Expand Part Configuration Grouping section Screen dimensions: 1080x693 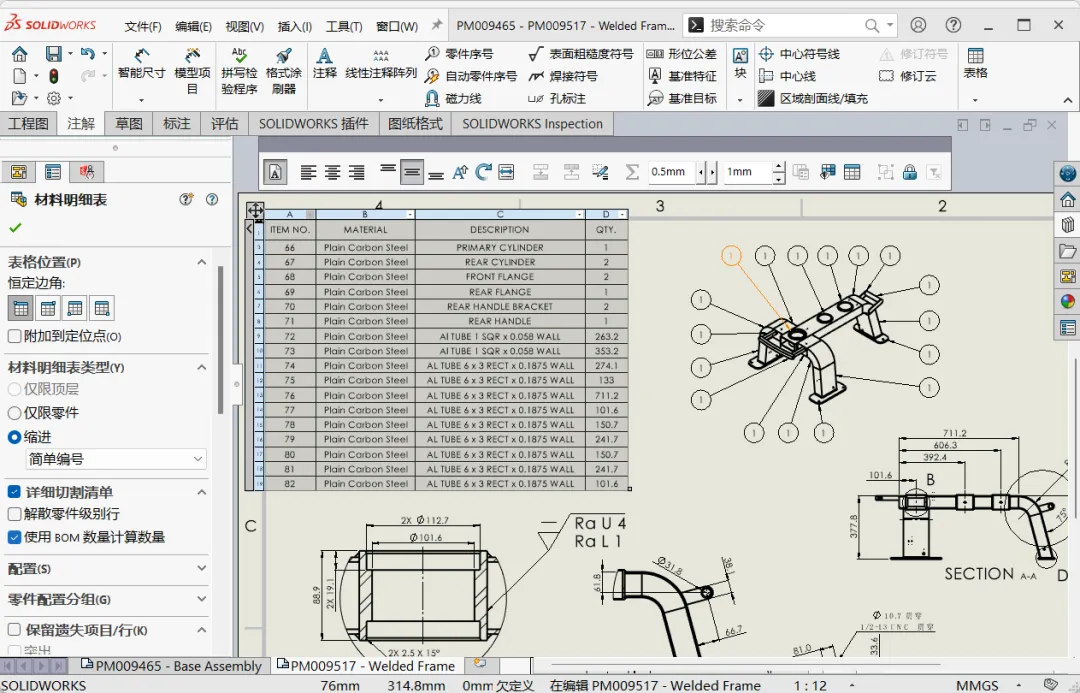(202, 599)
